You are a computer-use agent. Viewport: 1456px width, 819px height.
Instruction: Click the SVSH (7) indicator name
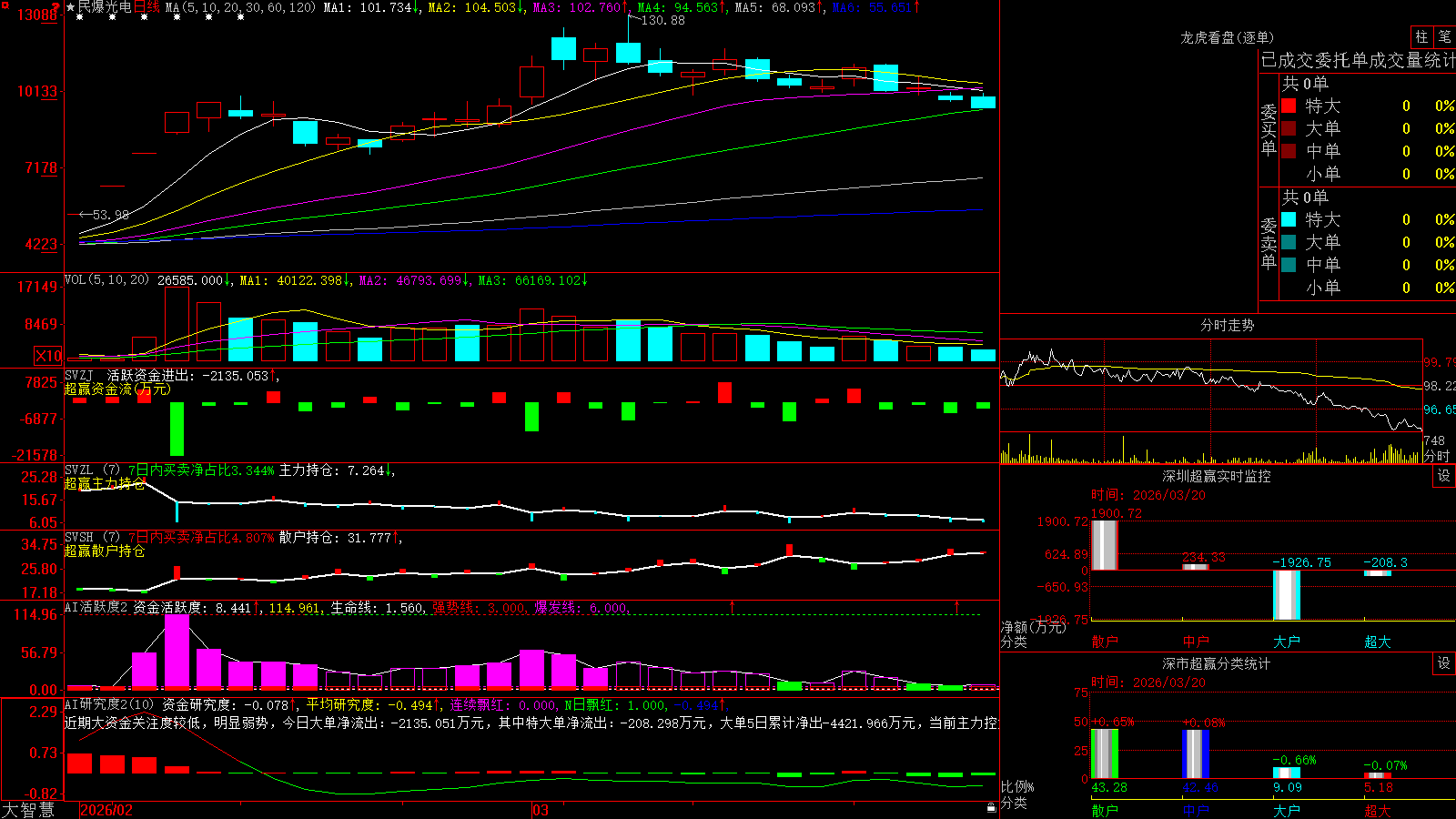click(92, 538)
